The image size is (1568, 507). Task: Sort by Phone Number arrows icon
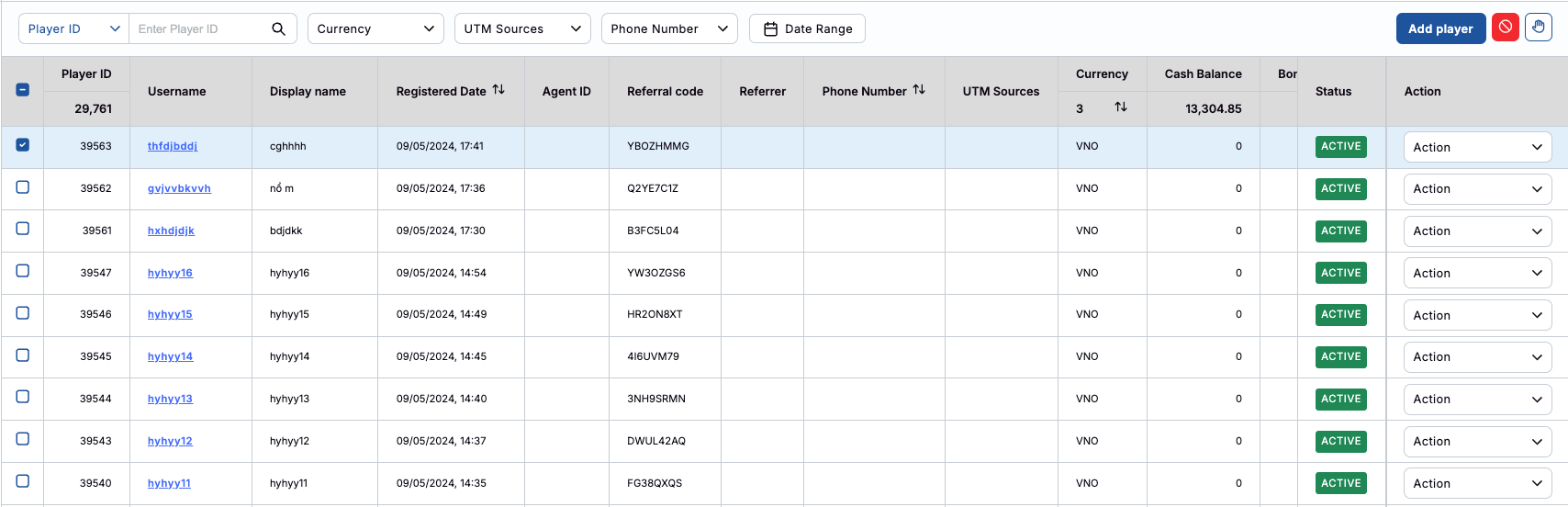point(919,90)
